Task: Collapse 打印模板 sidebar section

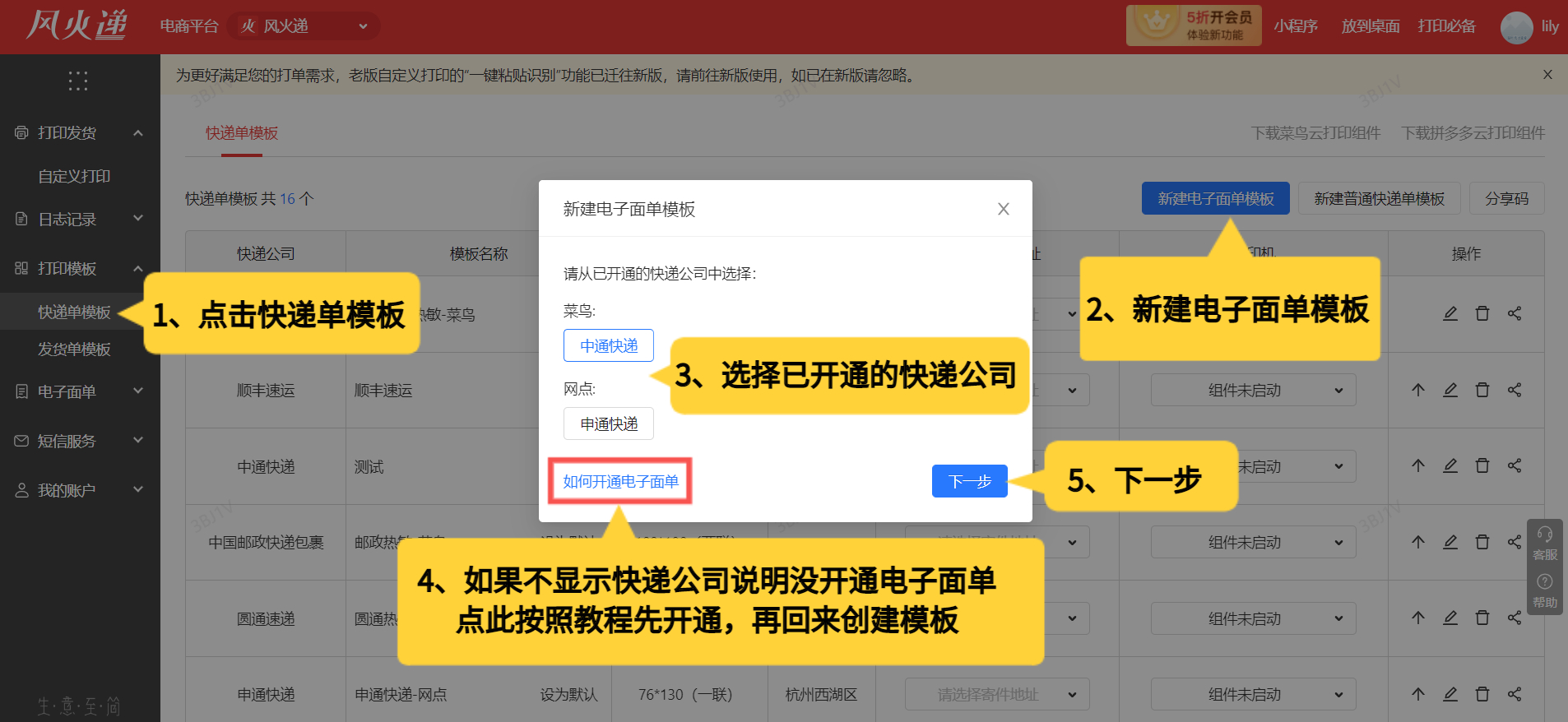Action: (x=80, y=268)
